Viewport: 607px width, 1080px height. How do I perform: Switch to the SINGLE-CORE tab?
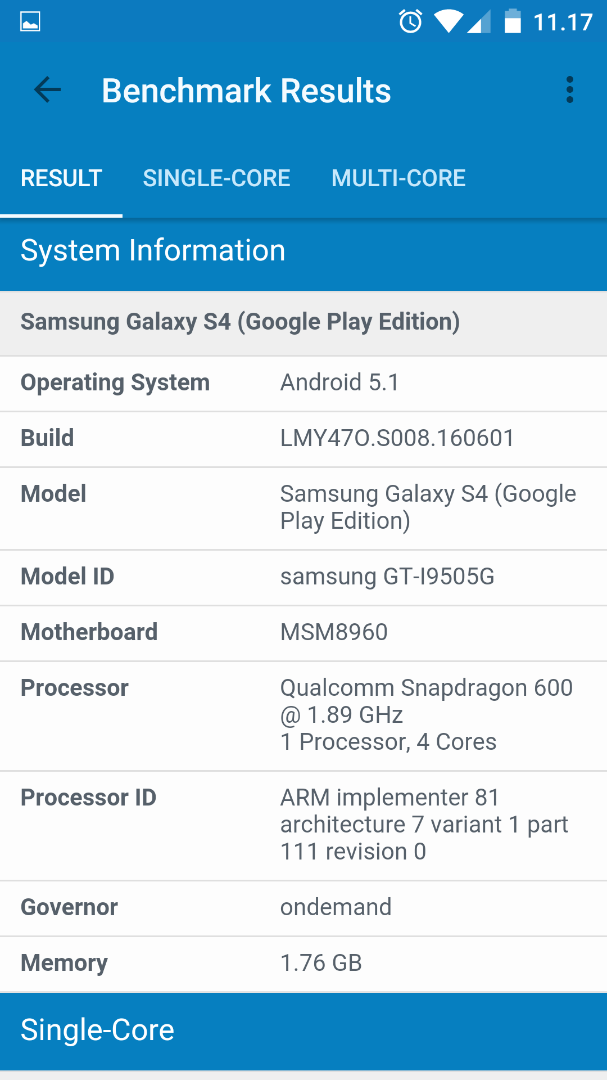coord(216,178)
